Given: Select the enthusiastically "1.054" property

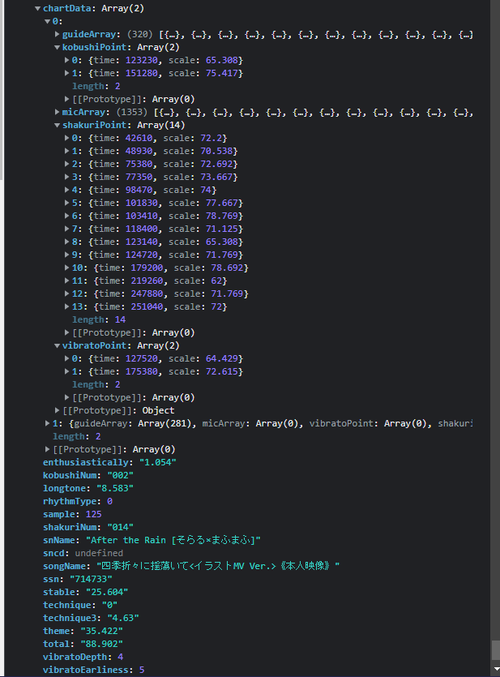Looking at the screenshot, I should click(109, 462).
